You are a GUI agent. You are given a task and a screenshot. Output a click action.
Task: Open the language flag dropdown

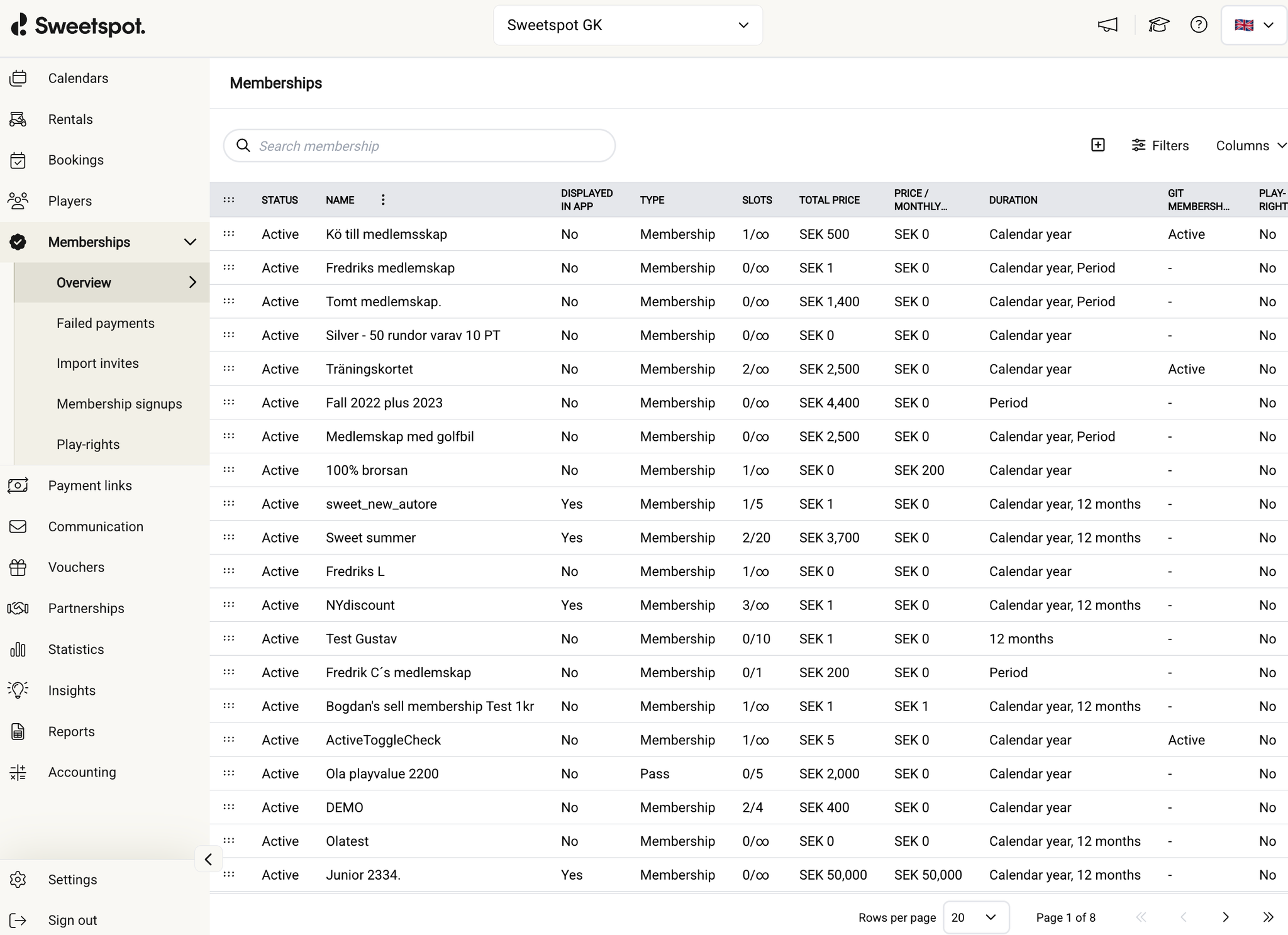[x=1253, y=25]
